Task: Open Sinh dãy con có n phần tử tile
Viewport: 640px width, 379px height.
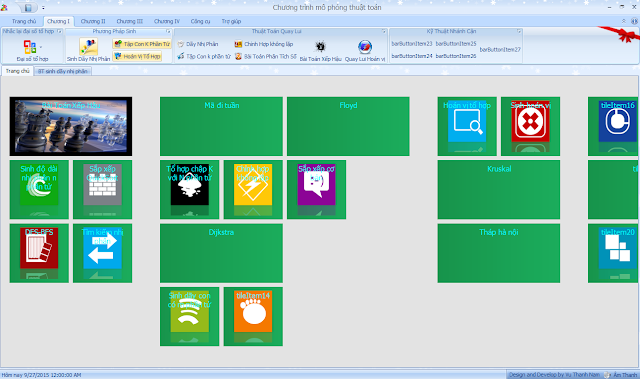Action: tap(189, 317)
